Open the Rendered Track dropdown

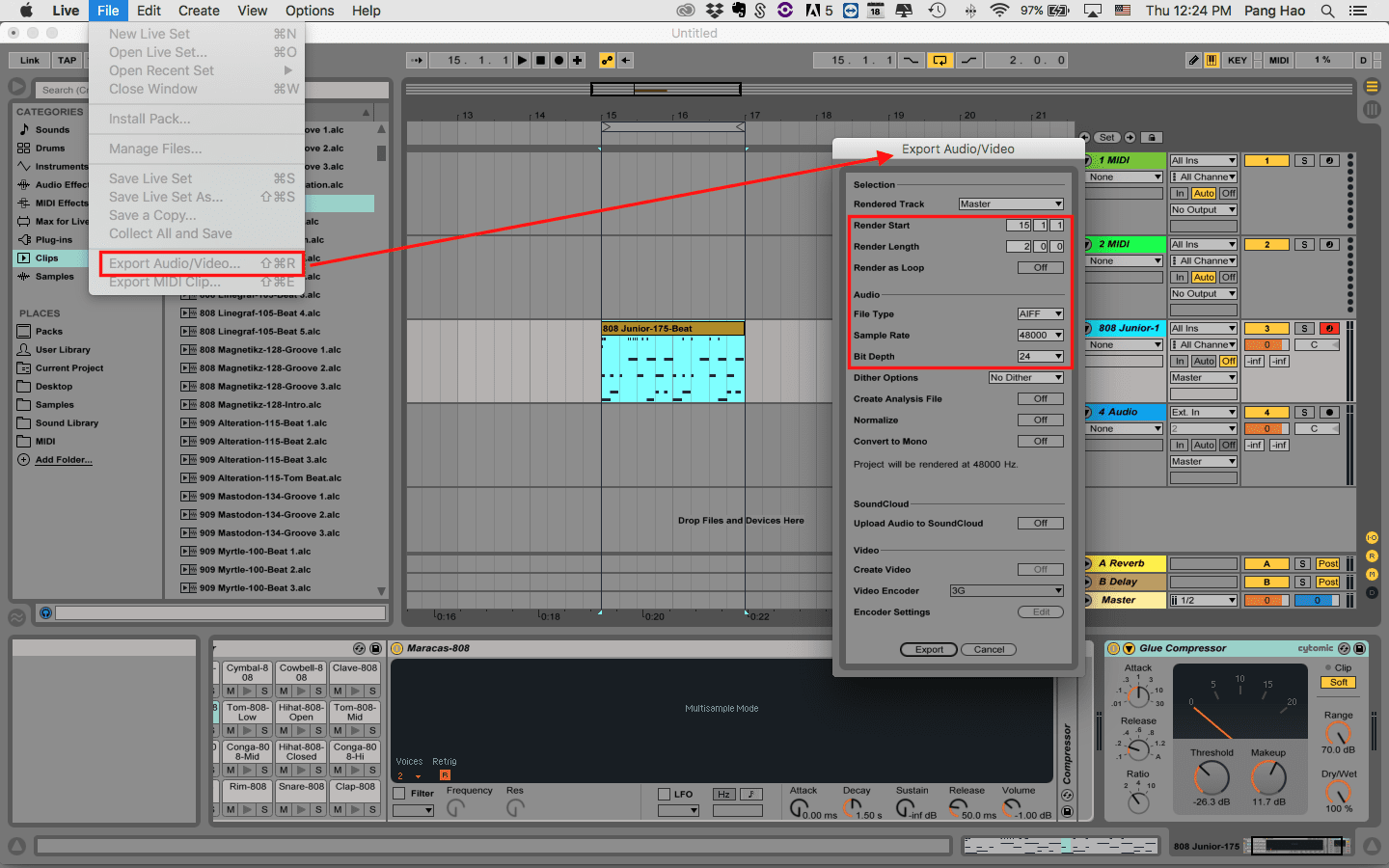[x=1011, y=203]
